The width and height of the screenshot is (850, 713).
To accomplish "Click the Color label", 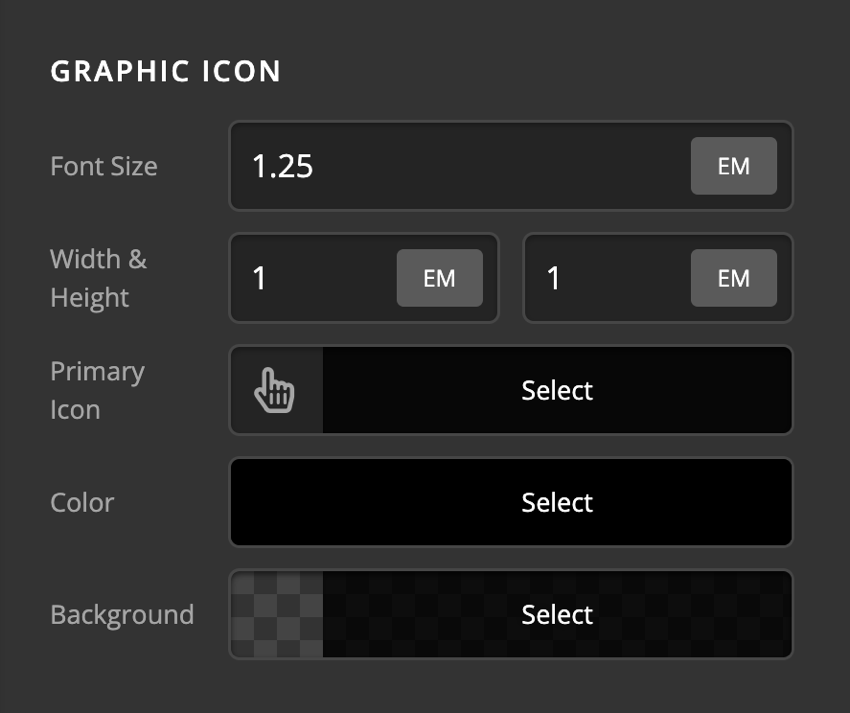I will point(82,502).
